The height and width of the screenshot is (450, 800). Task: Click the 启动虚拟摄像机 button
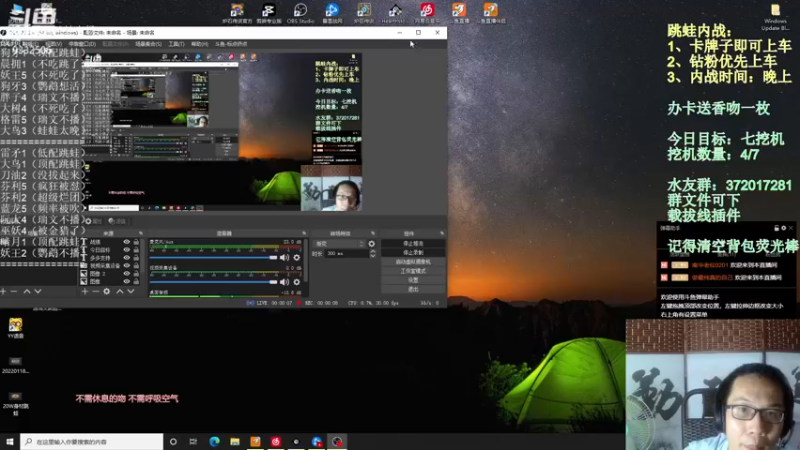pos(413,262)
